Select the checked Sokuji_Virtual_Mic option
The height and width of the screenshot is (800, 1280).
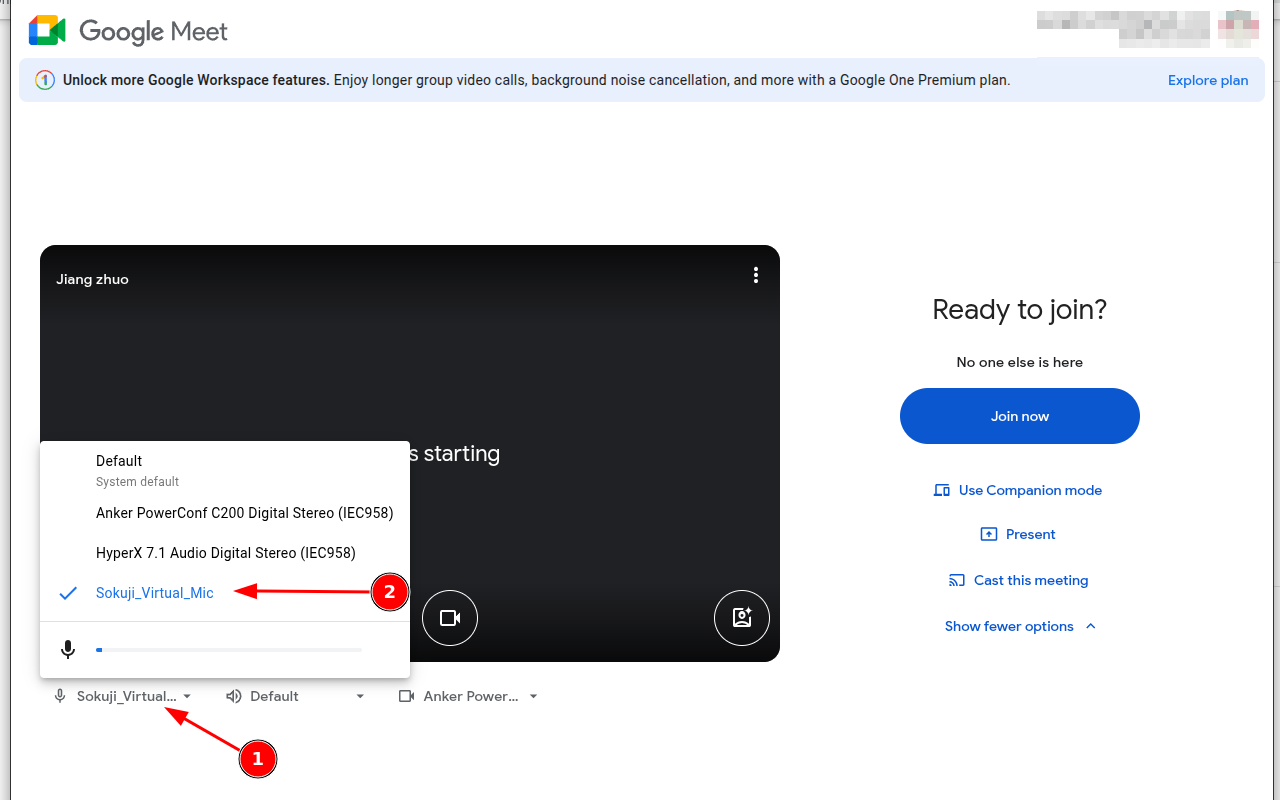(155, 593)
